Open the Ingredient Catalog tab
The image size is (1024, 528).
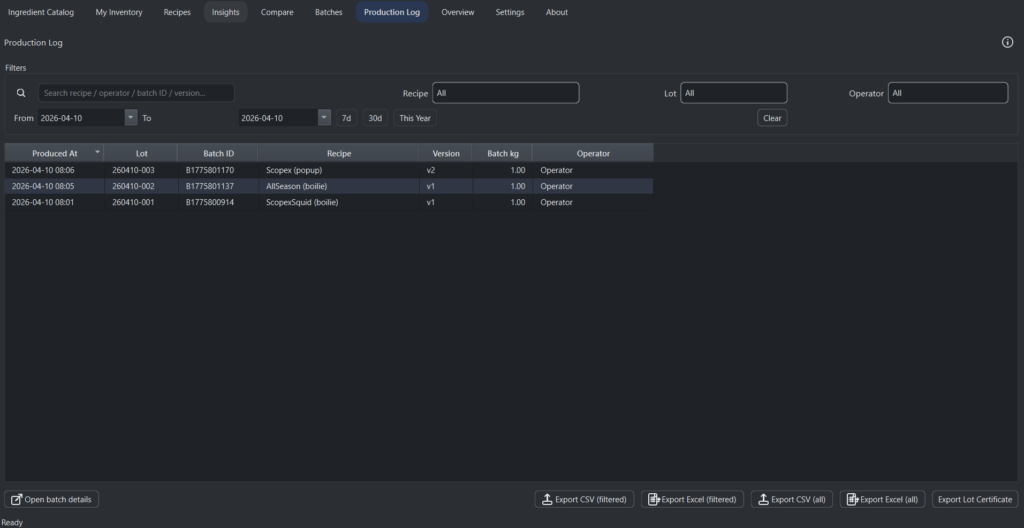point(41,12)
